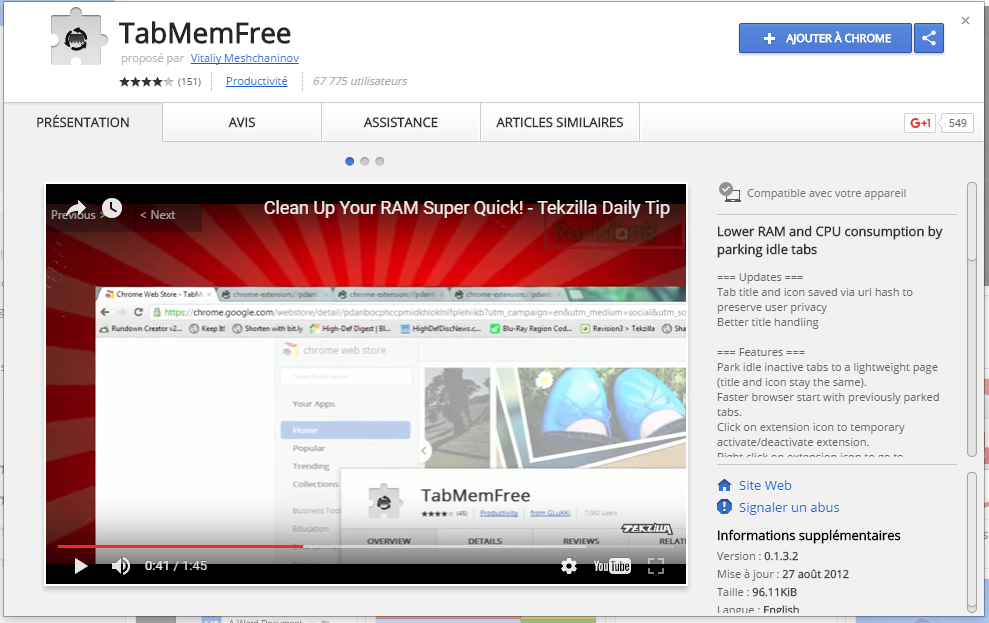989x623 pixels.
Task: Click Version 0.1.3.2 text
Action: coord(758,556)
